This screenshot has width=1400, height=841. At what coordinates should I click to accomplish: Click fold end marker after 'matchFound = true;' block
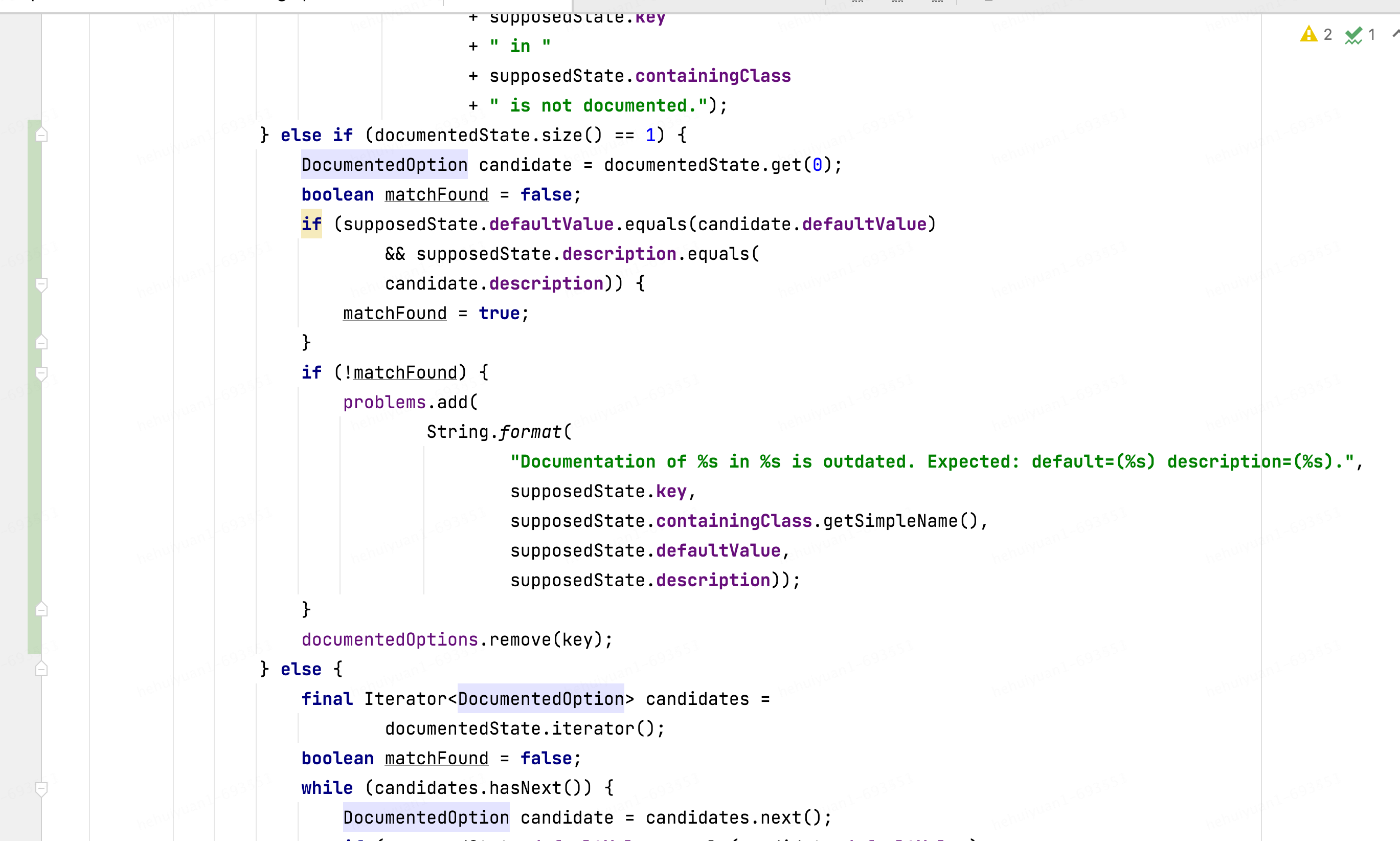pos(41,342)
